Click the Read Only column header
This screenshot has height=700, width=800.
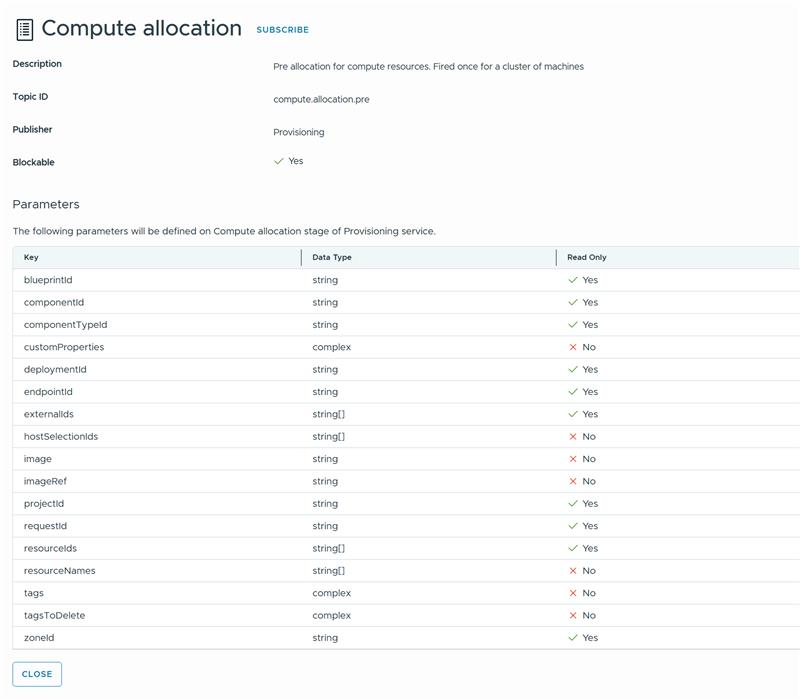tap(587, 258)
